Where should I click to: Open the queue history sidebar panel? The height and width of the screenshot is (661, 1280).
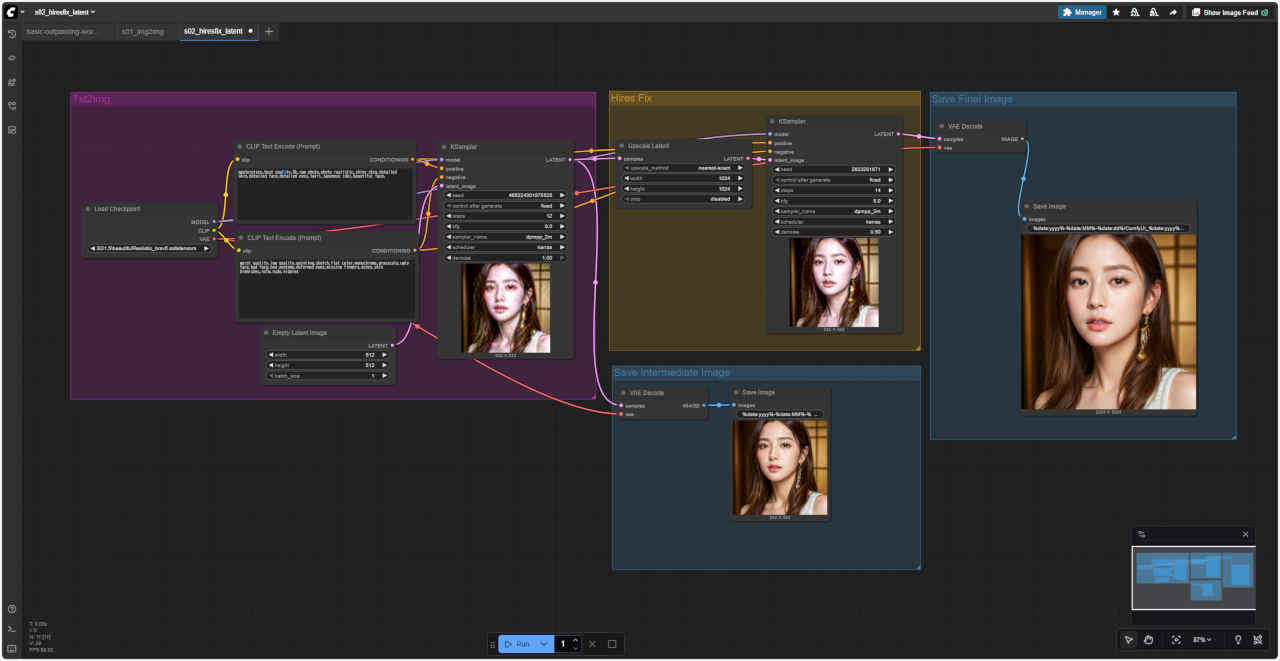pos(12,34)
